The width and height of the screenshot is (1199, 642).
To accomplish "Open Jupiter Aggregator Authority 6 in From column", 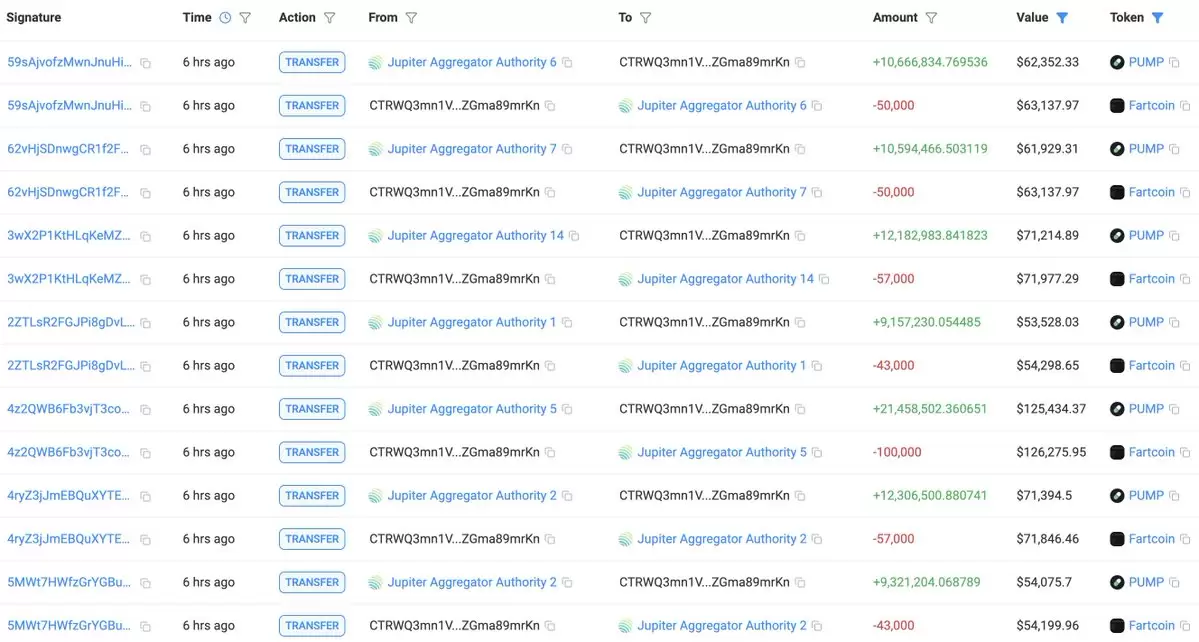I will (x=472, y=62).
